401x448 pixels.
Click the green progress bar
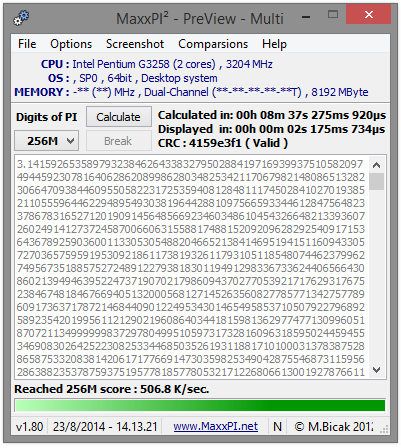coord(200,405)
